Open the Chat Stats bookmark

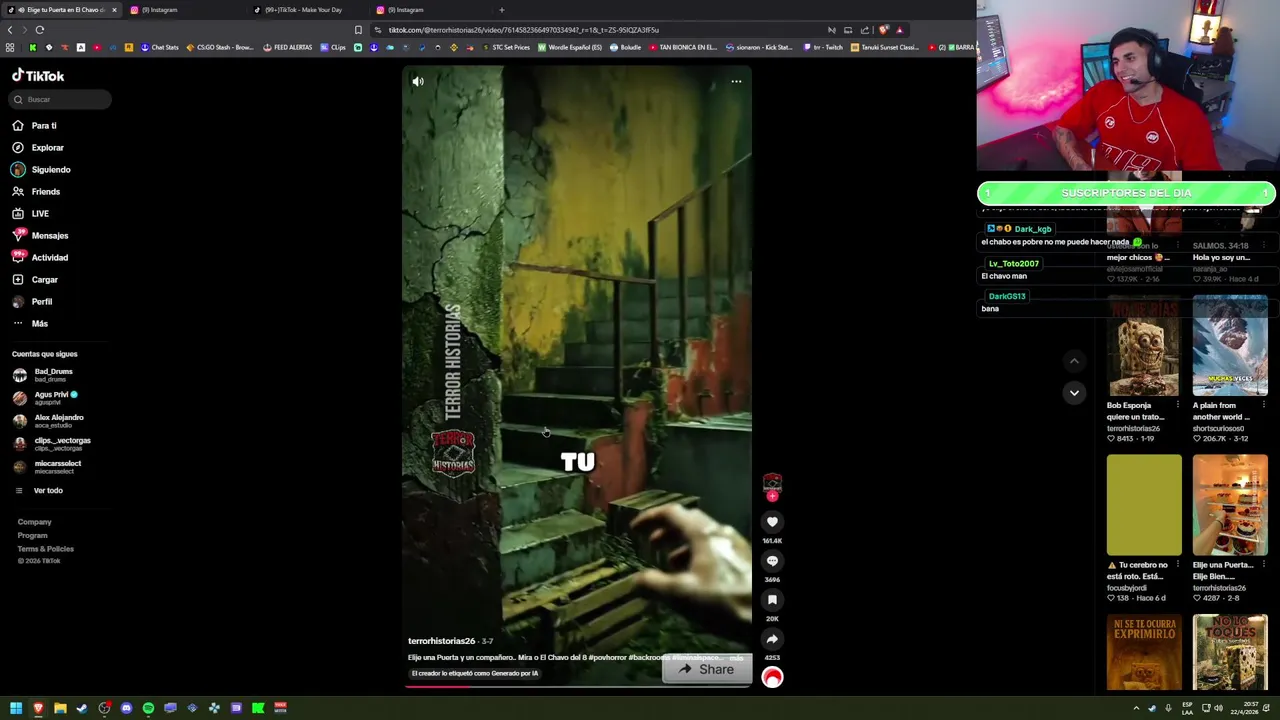[159, 47]
